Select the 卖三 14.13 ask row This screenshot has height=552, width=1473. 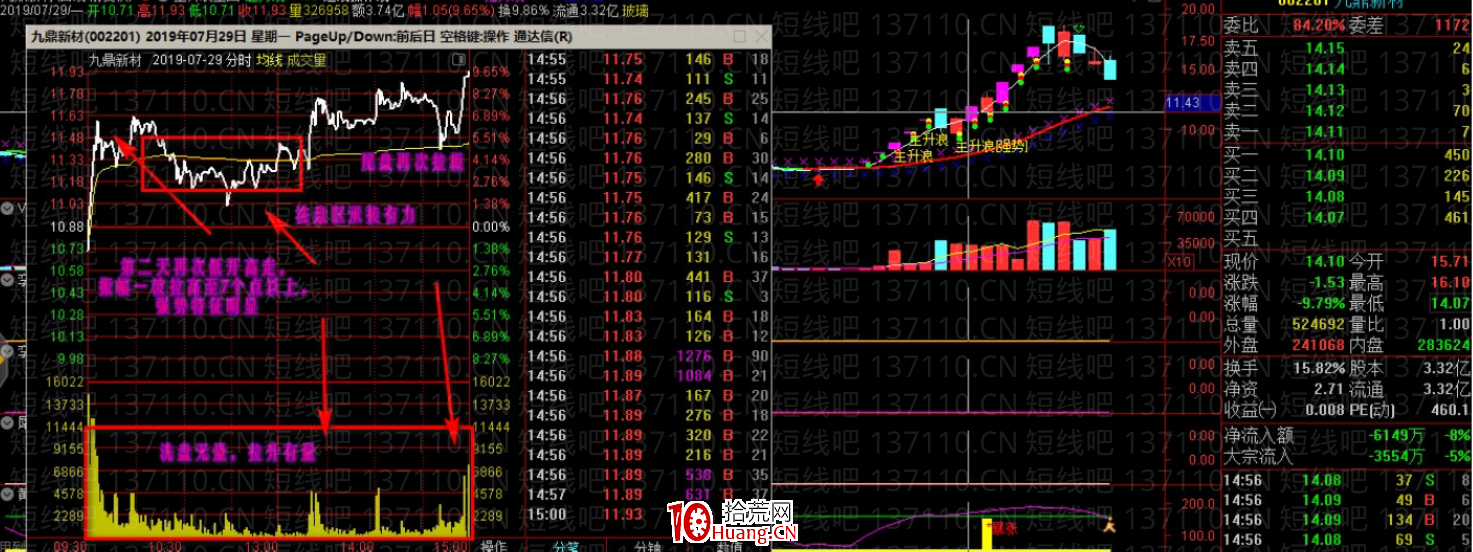1347,90
